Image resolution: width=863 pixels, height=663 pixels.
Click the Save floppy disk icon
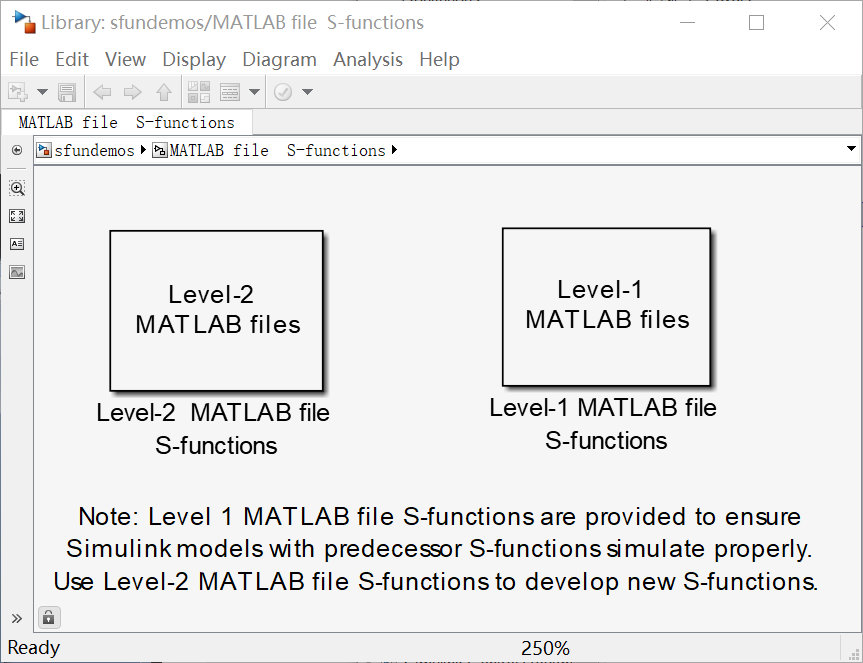point(67,93)
